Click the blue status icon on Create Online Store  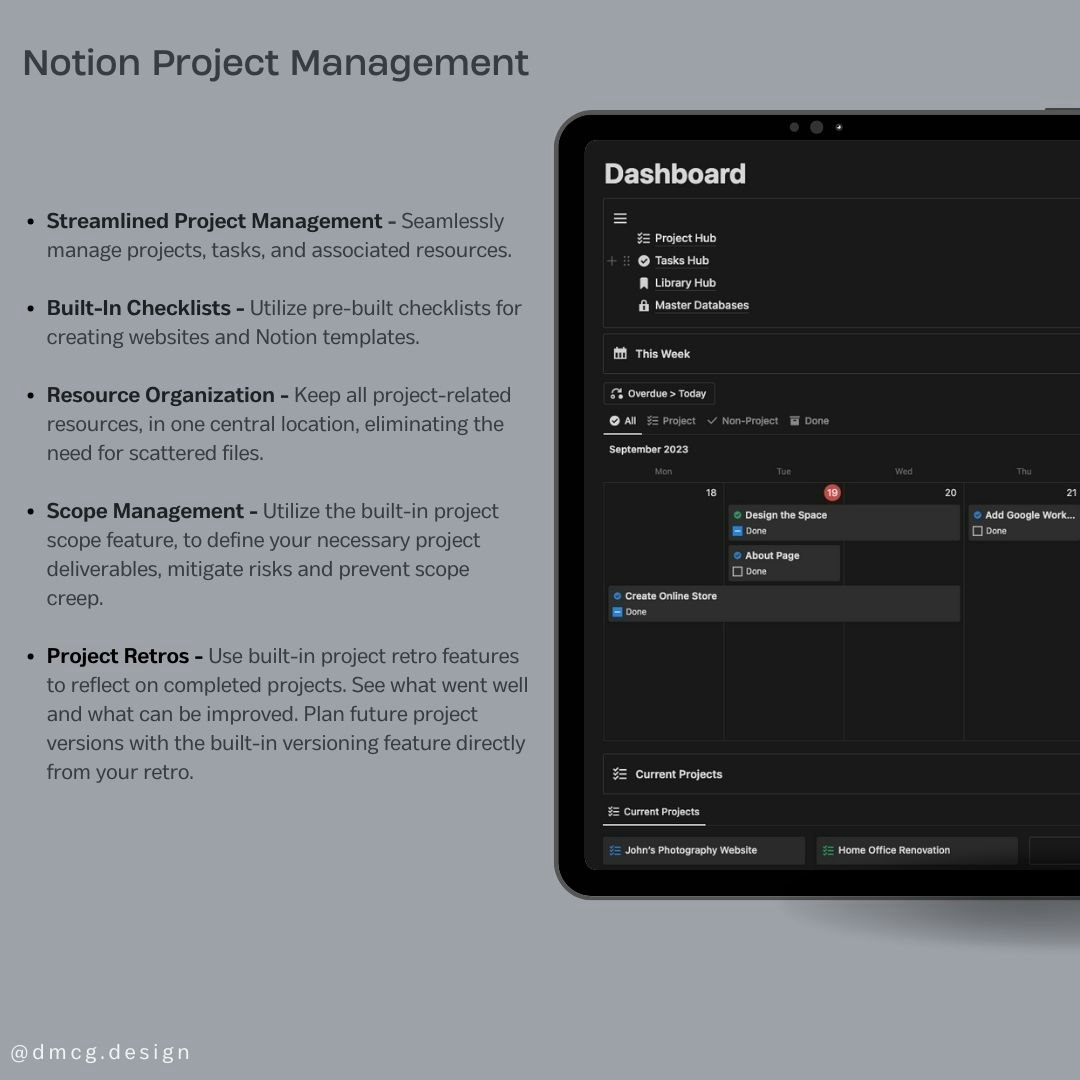[617, 596]
